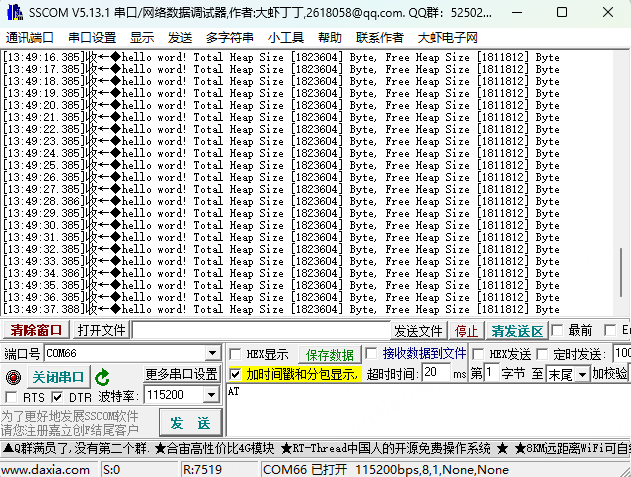Click the 更多串口设置 button

pos(181,374)
